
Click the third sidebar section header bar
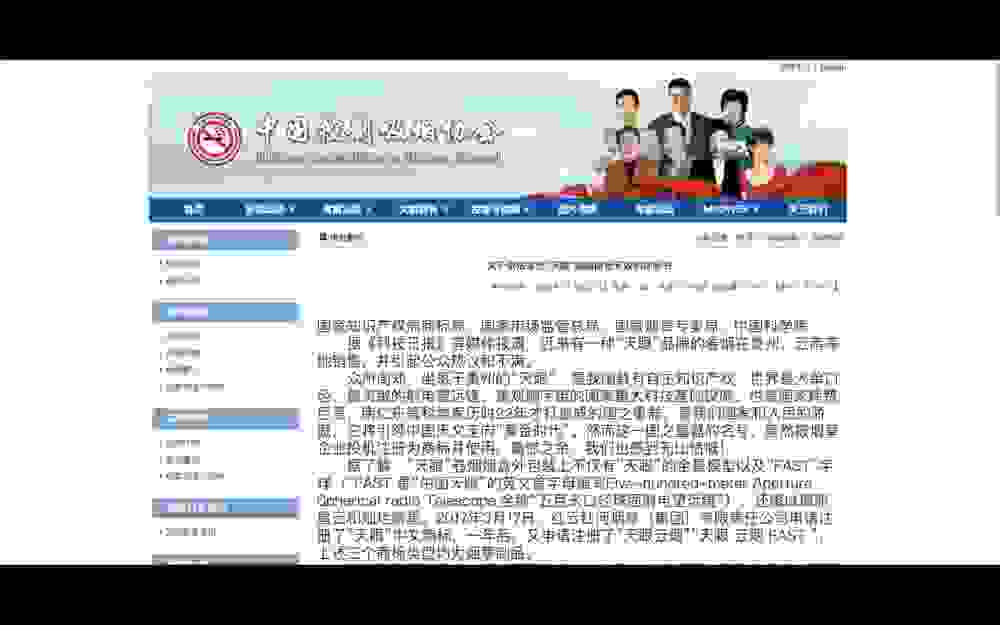(226, 419)
